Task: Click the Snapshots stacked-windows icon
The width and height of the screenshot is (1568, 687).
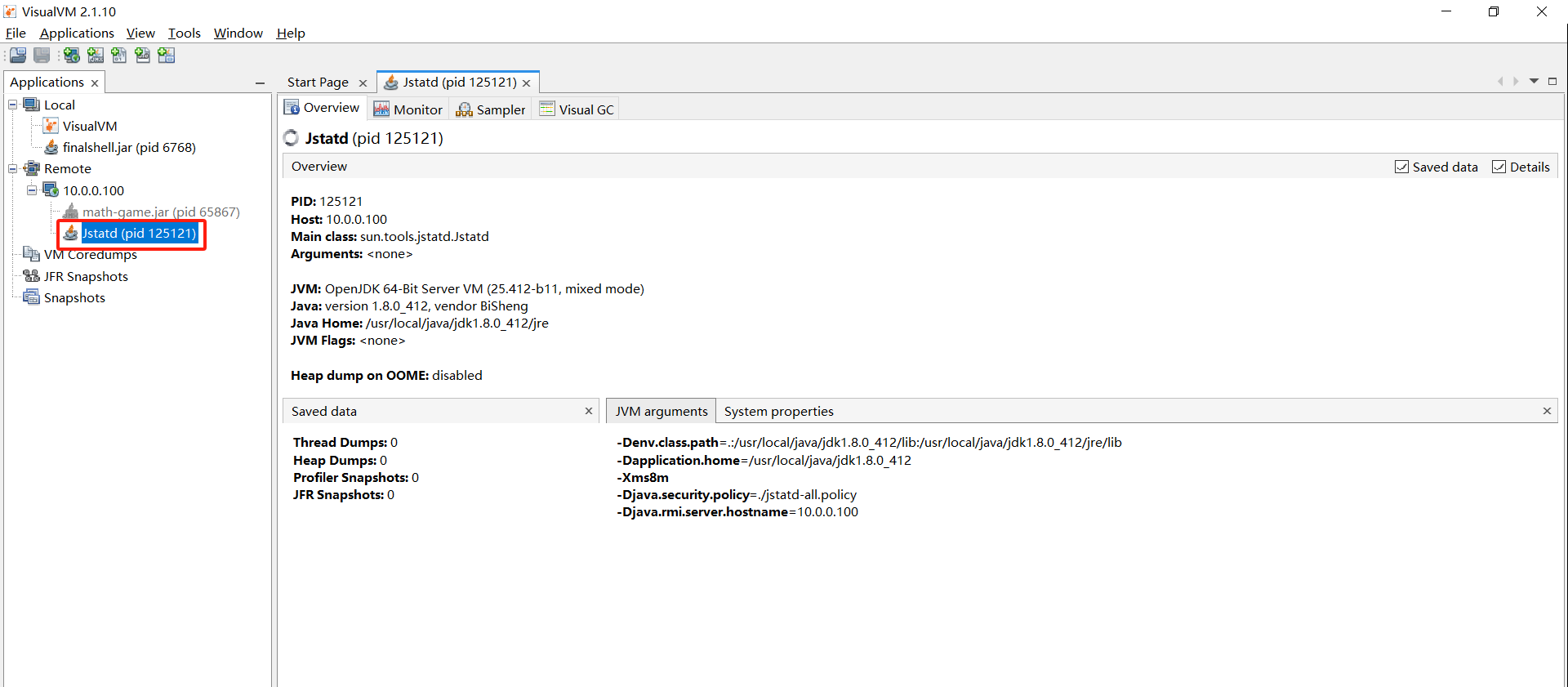Action: pos(32,297)
